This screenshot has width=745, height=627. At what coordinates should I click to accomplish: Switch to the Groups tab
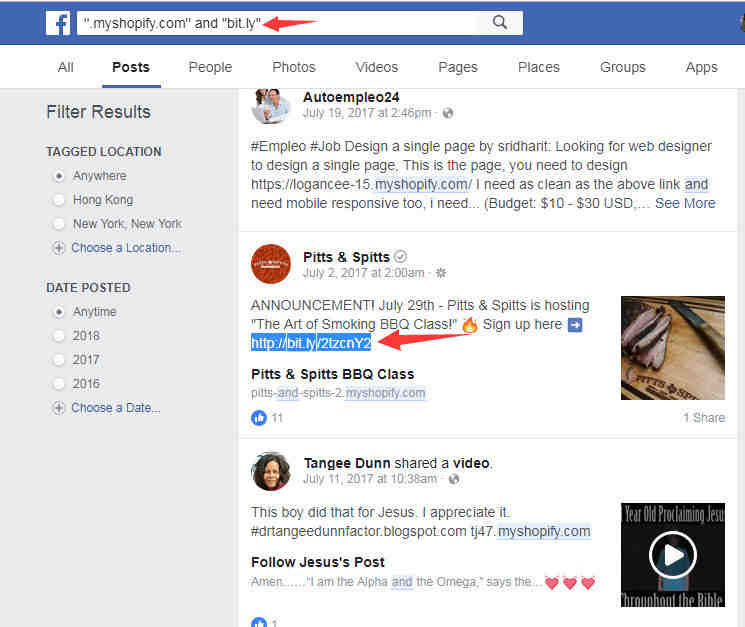pos(622,67)
